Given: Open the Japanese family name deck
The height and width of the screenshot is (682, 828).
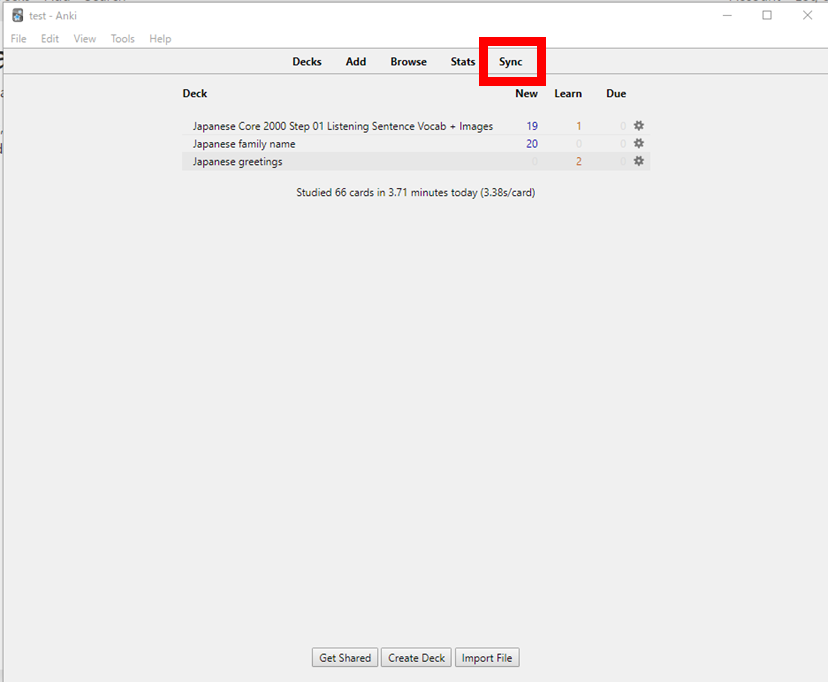Looking at the screenshot, I should [244, 144].
